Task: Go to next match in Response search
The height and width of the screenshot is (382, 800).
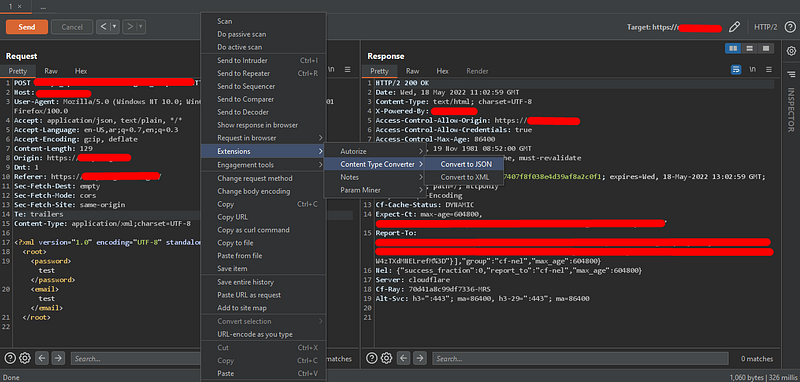Action: click(420, 359)
